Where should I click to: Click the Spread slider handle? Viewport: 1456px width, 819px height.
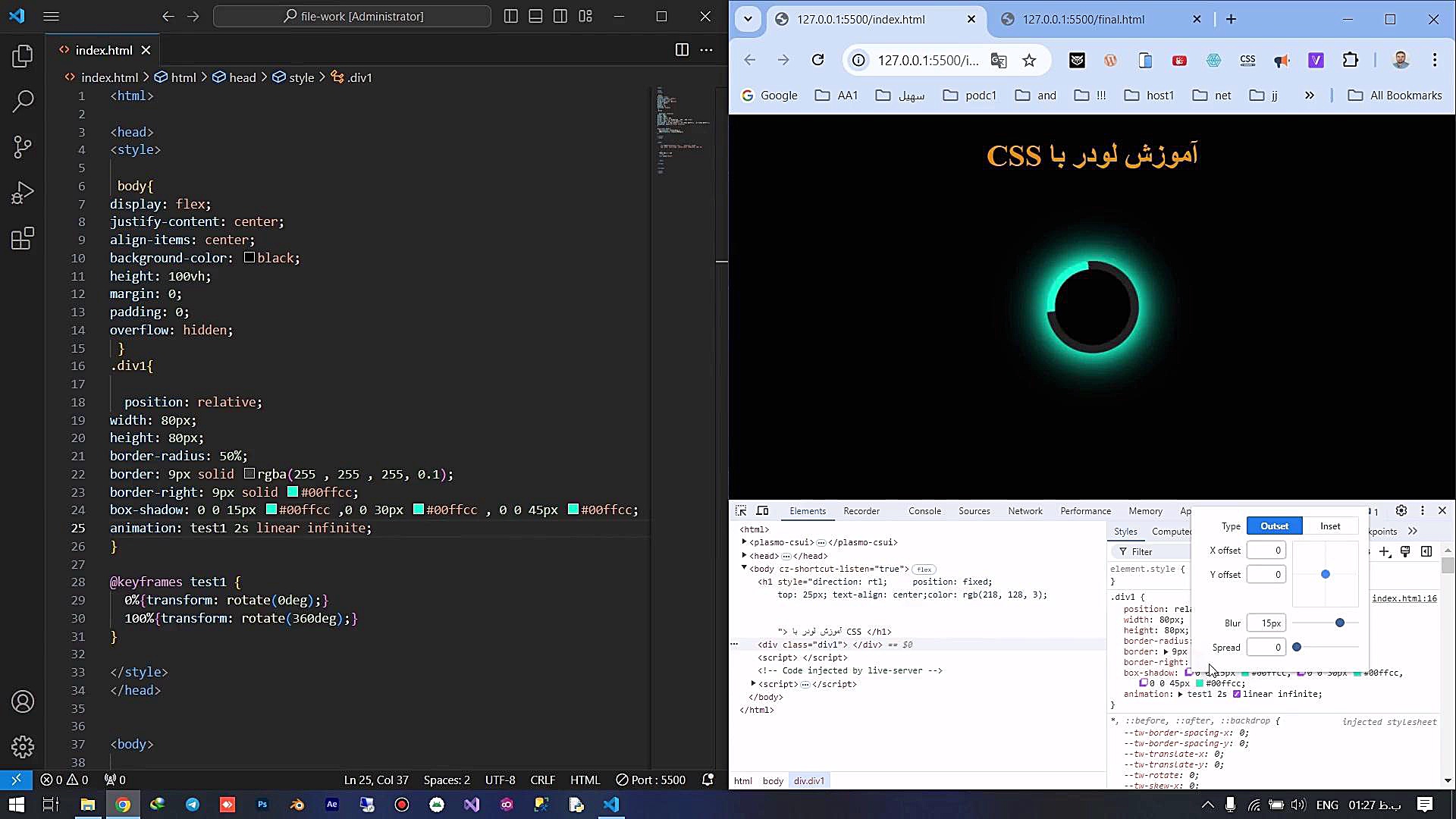[1297, 647]
